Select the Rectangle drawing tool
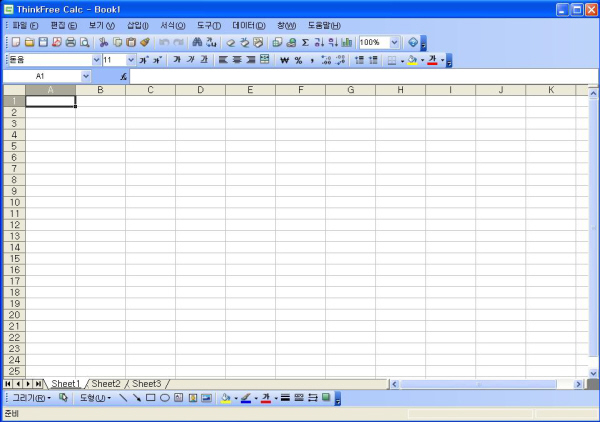Image resolution: width=600 pixels, height=422 pixels. [151, 398]
